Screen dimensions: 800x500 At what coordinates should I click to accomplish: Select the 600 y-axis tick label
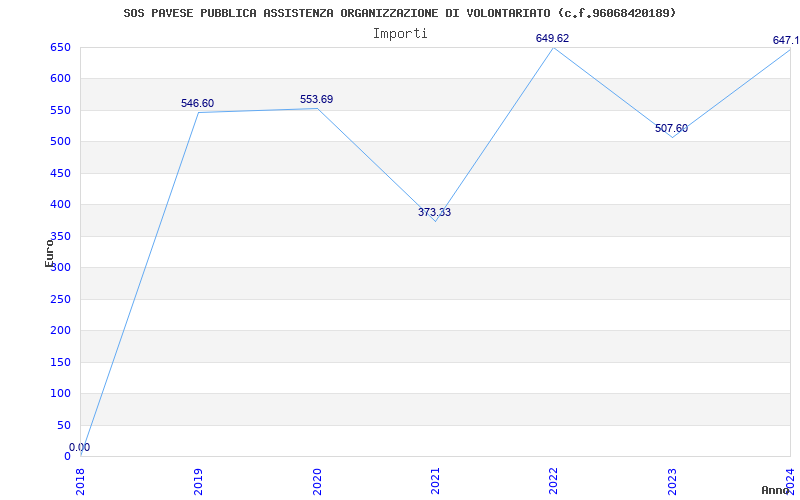[x=60, y=79]
